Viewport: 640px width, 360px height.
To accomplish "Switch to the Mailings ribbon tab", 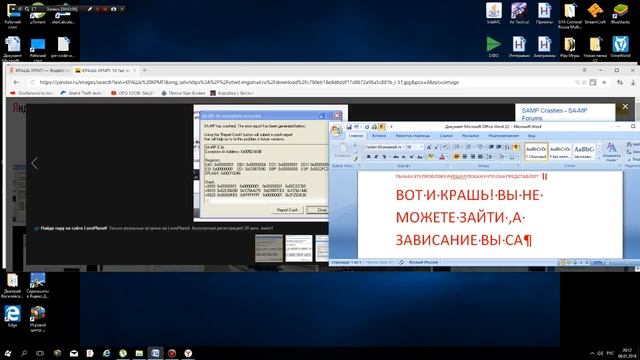I will coord(470,136).
